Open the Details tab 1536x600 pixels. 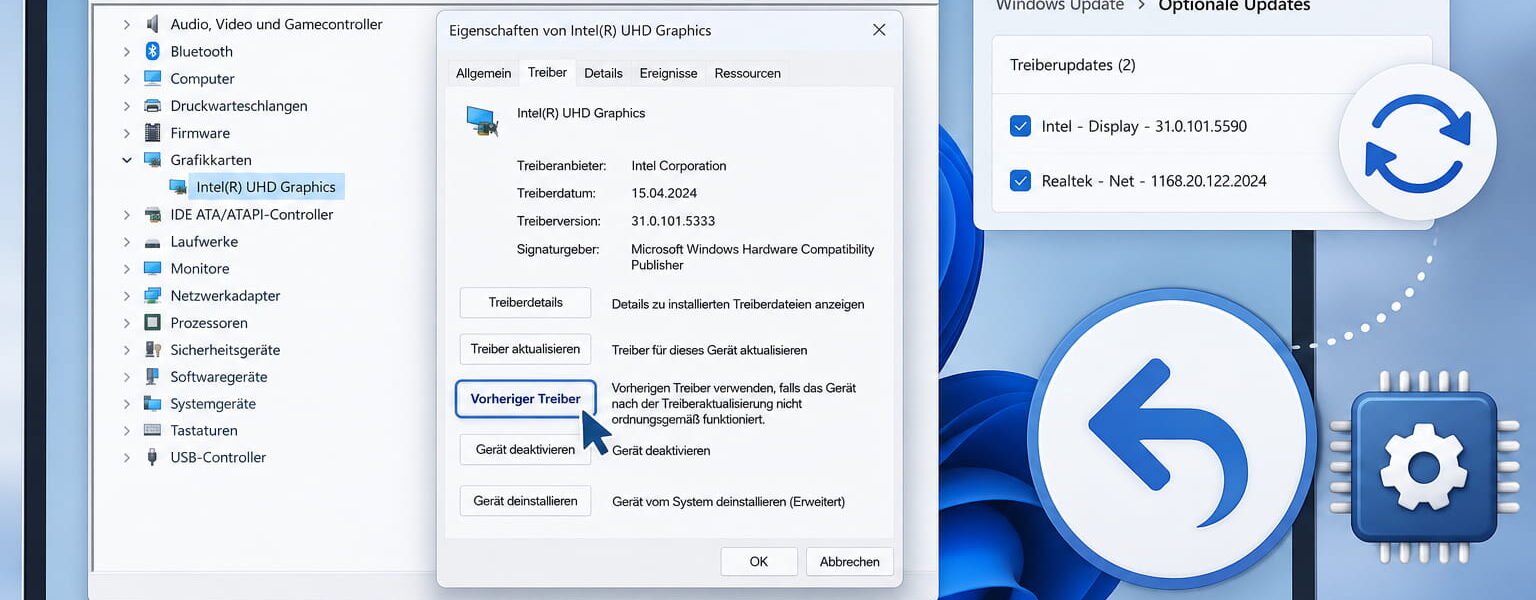point(603,73)
